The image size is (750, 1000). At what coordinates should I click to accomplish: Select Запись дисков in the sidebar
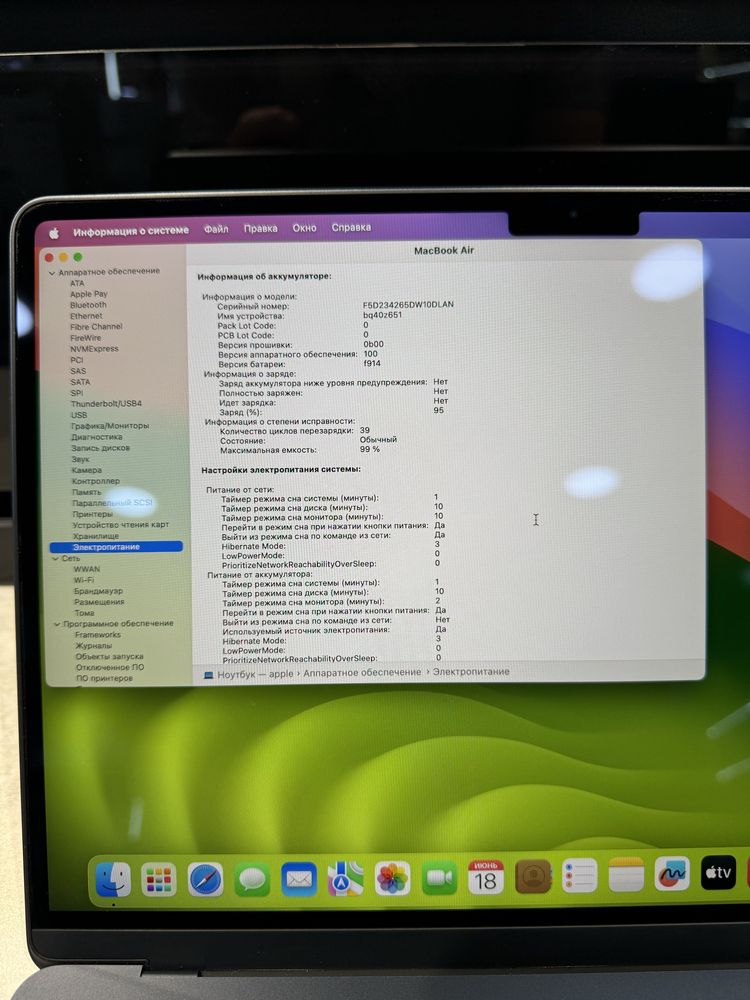[100, 448]
